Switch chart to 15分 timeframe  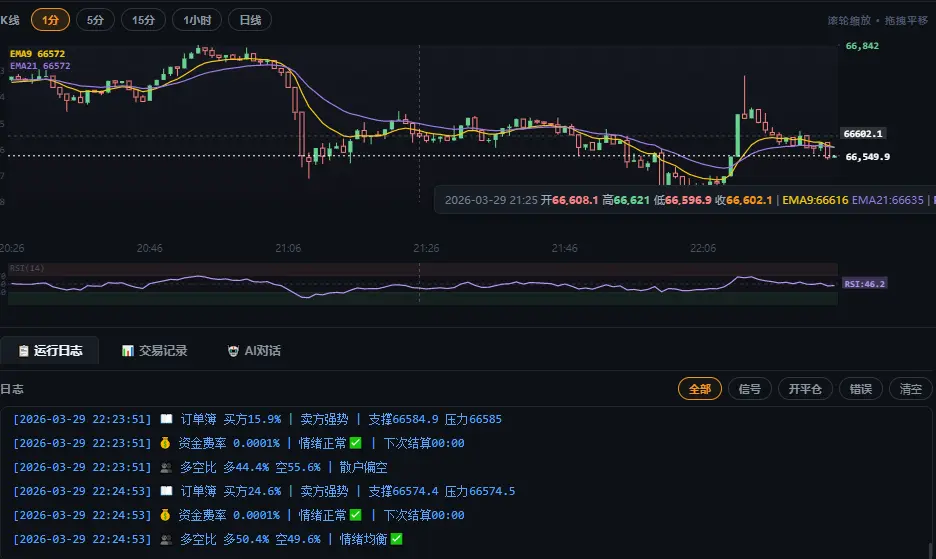[143, 20]
